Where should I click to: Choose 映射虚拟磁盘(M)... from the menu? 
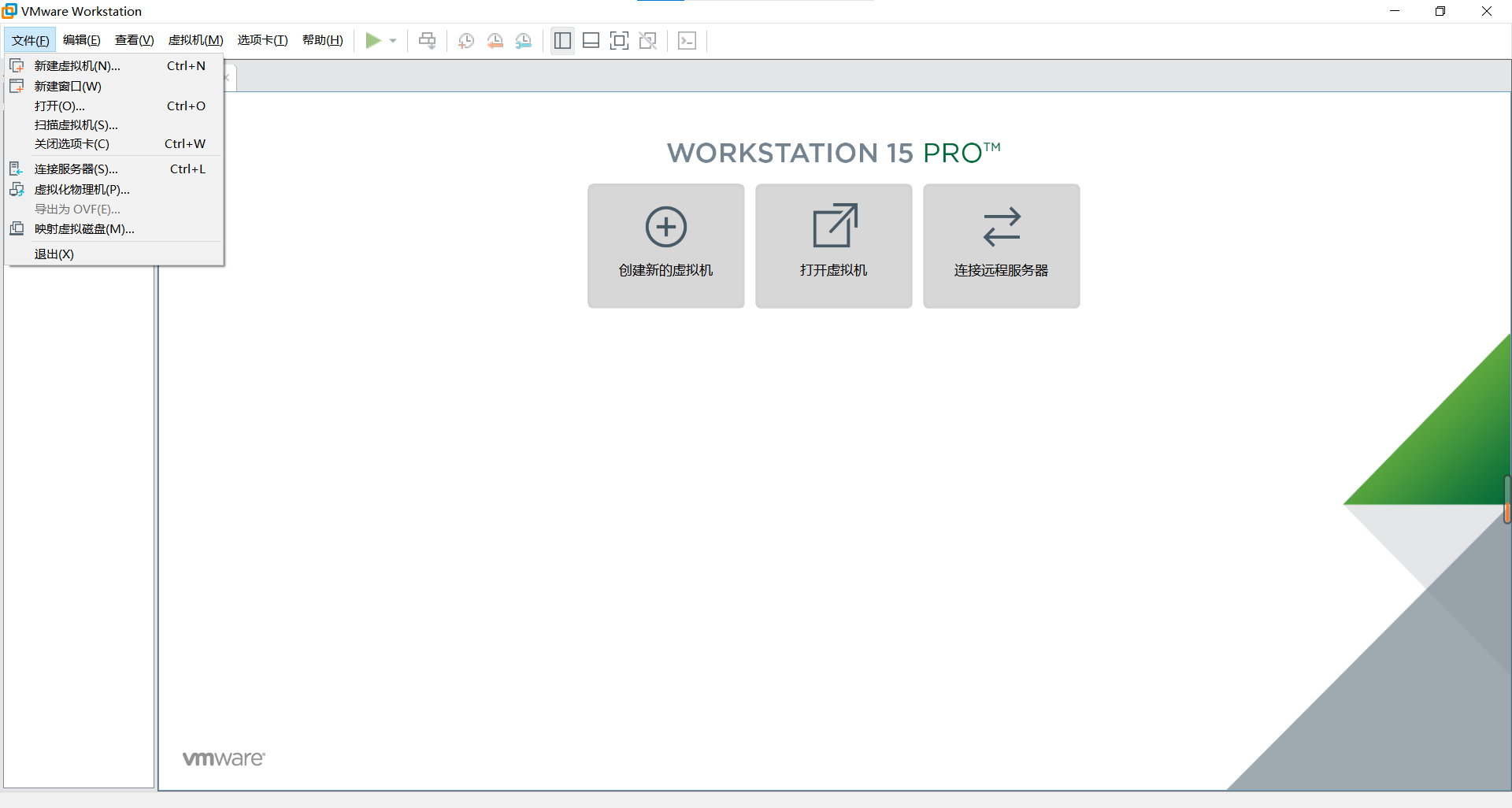[115, 229]
